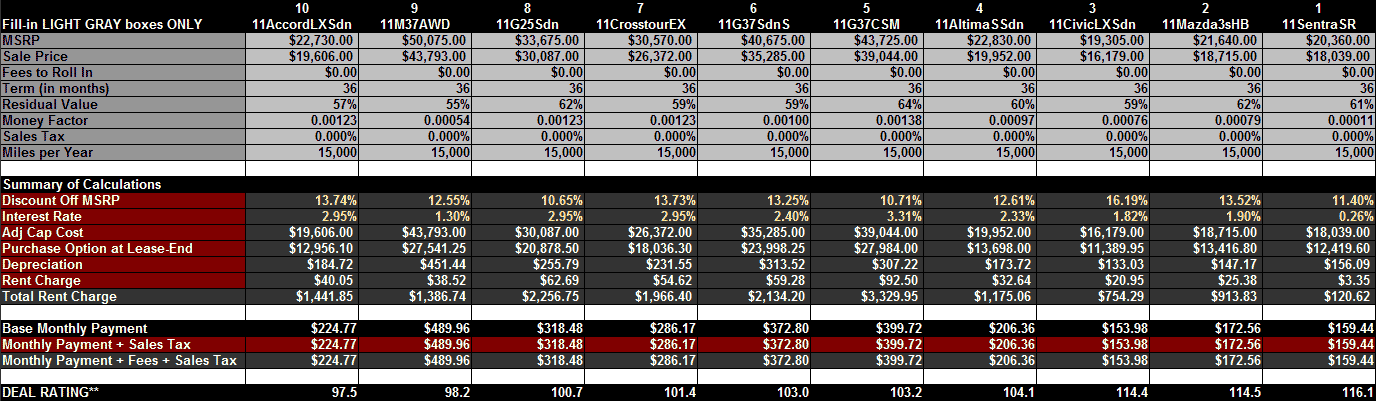
Task: Edit Sale Price cell for 11AccordLXSdn
Action: click(303, 56)
